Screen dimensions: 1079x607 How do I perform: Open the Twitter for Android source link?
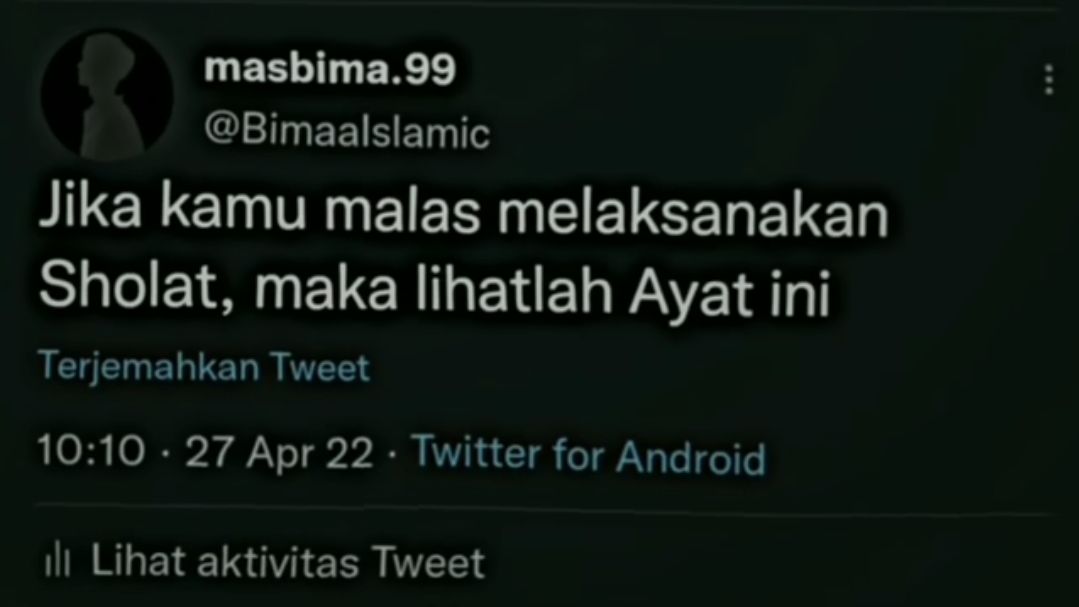(x=589, y=454)
